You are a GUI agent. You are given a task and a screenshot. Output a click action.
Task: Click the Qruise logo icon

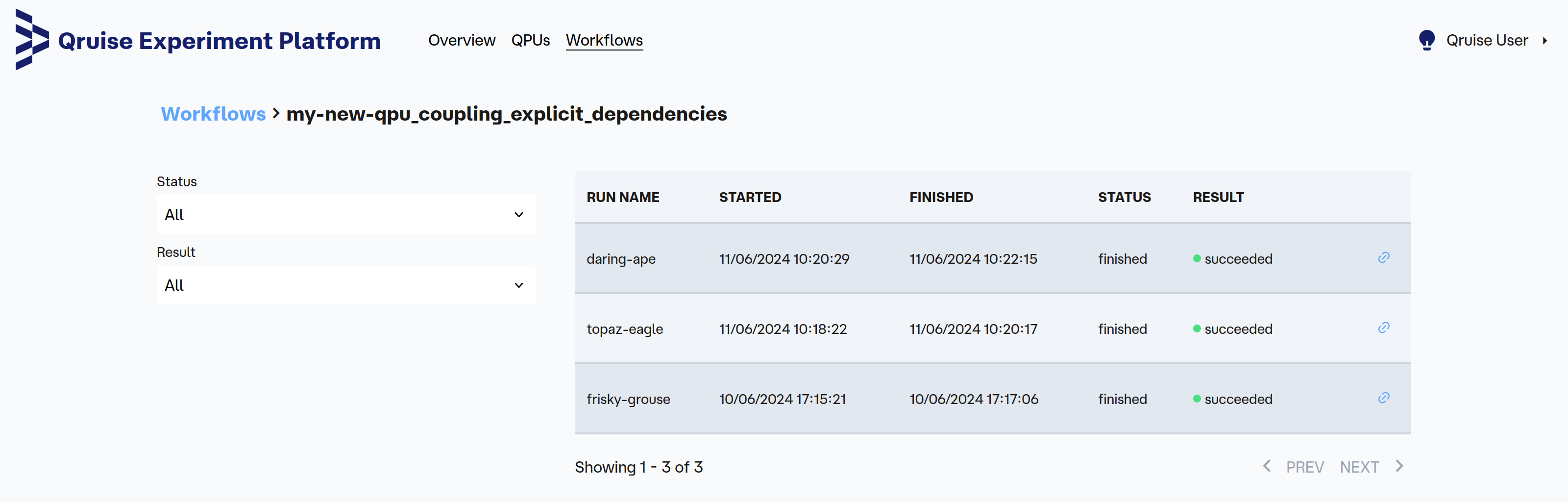click(x=32, y=40)
